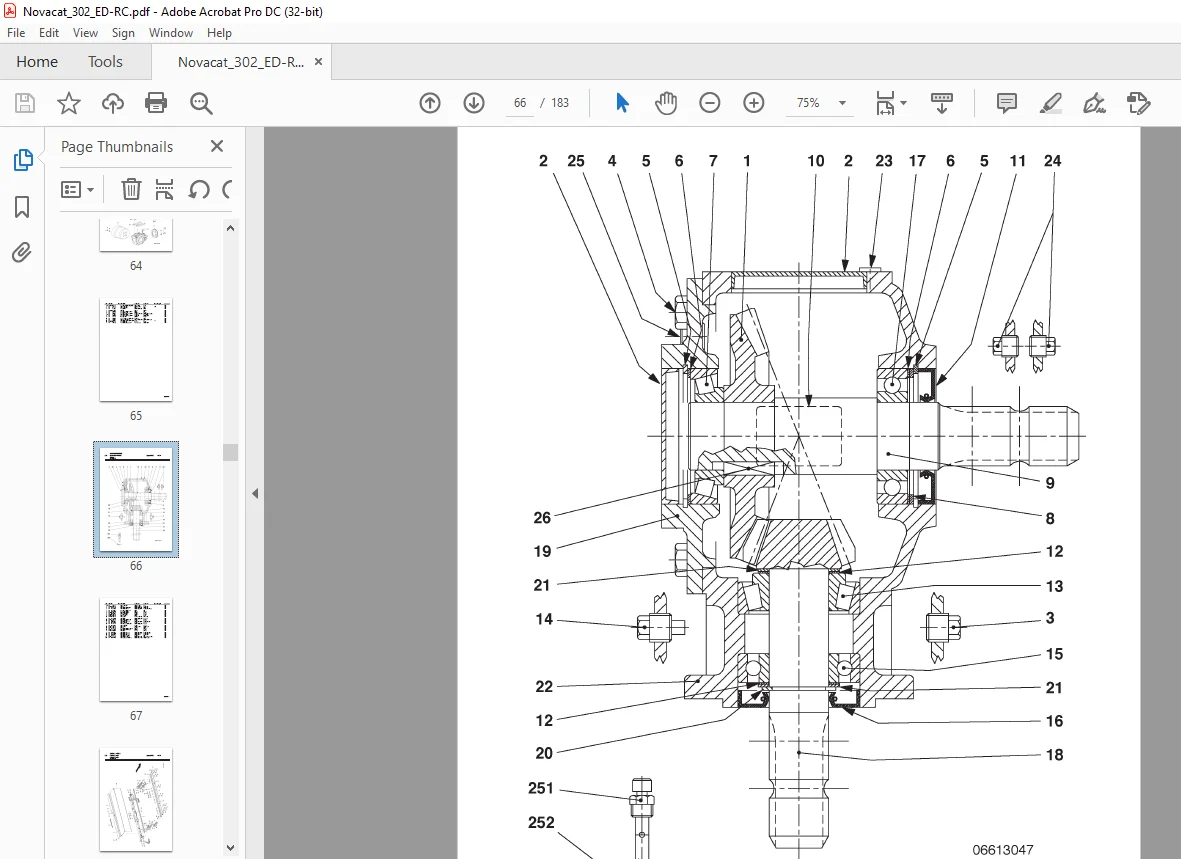Print the document with the printer icon

point(156,103)
